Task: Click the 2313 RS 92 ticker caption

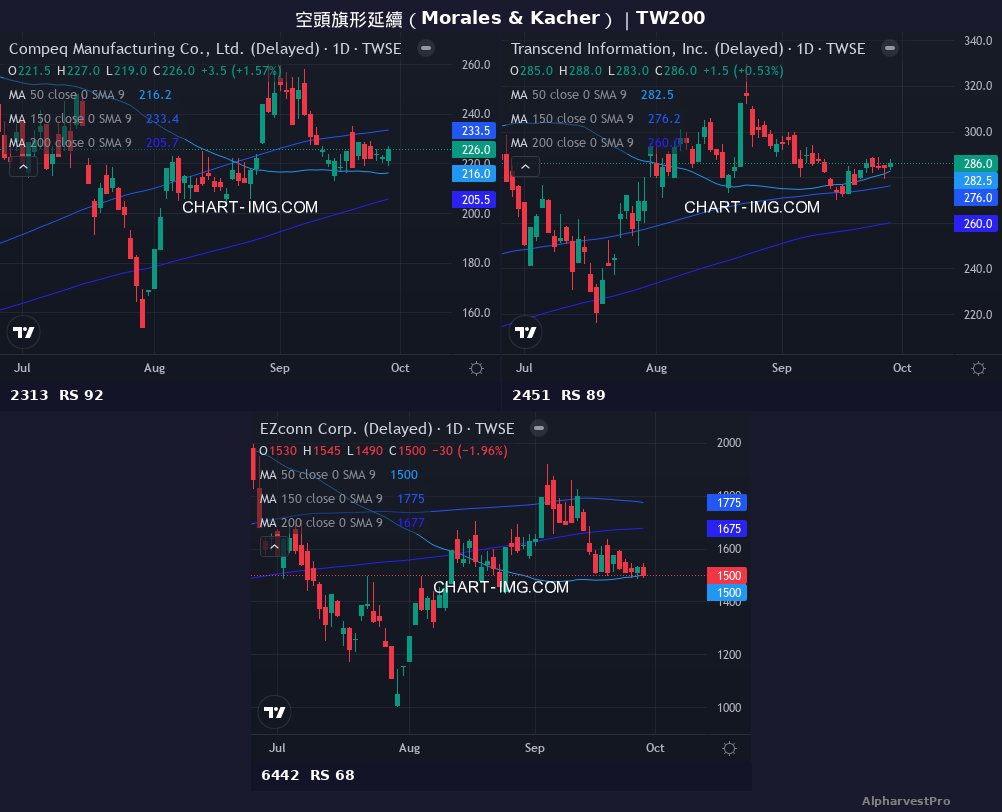Action: pos(56,395)
